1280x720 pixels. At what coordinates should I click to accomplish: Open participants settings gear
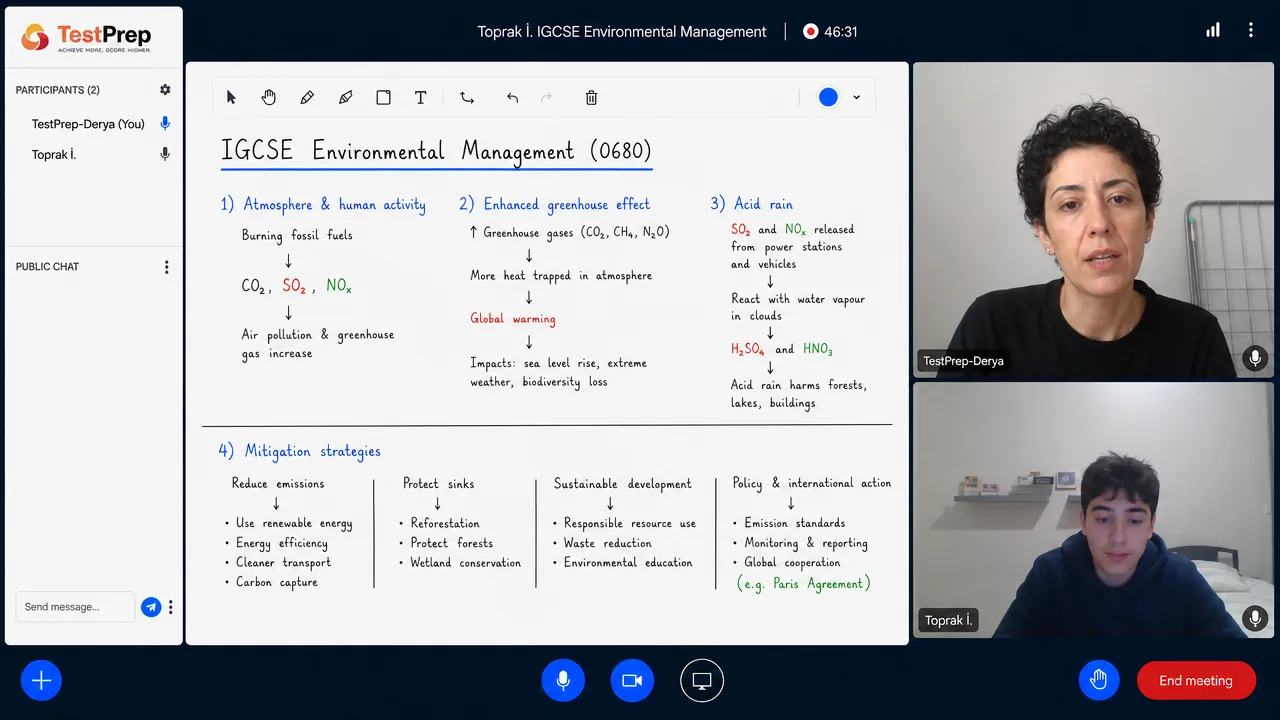tap(165, 90)
